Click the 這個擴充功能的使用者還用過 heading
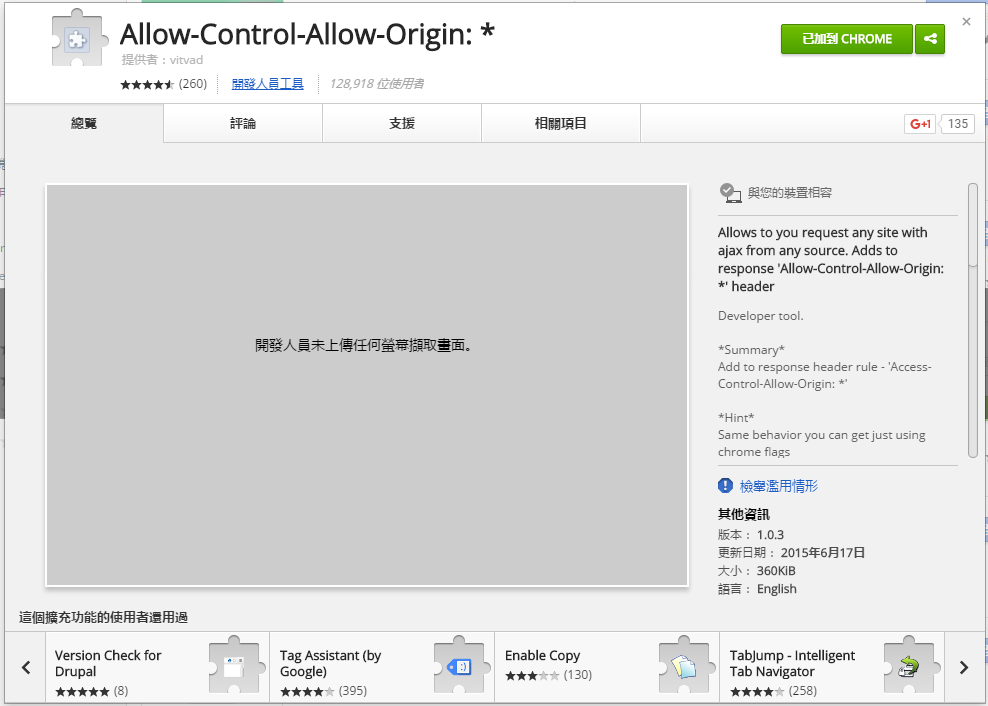This screenshot has width=988, height=706. [103, 617]
